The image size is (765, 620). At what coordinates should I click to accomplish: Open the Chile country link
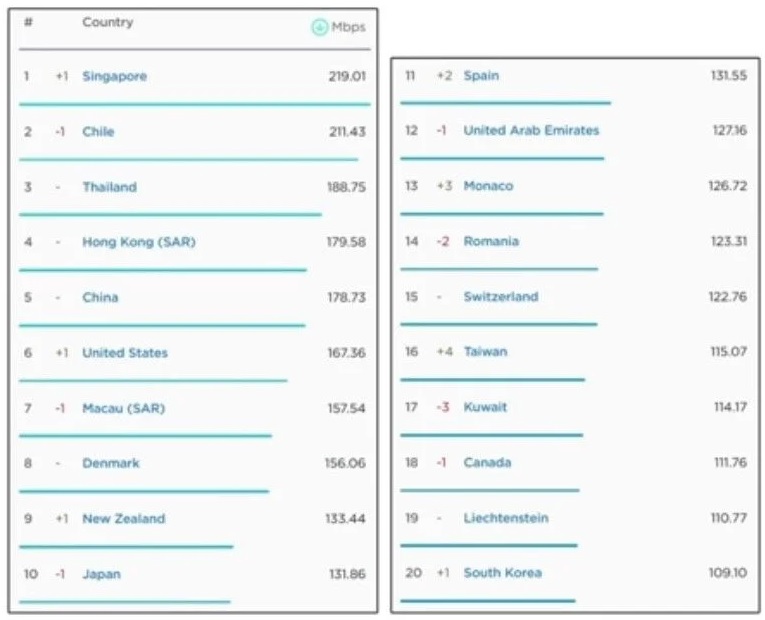point(98,132)
